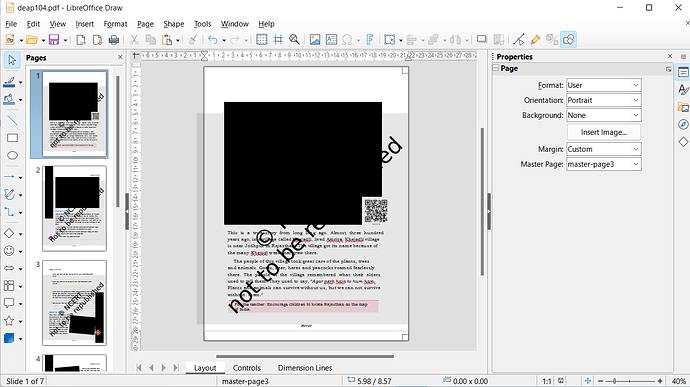Screen dimensions: 690x387
Task: Click the zoom slider in status bar
Action: (x=630, y=381)
